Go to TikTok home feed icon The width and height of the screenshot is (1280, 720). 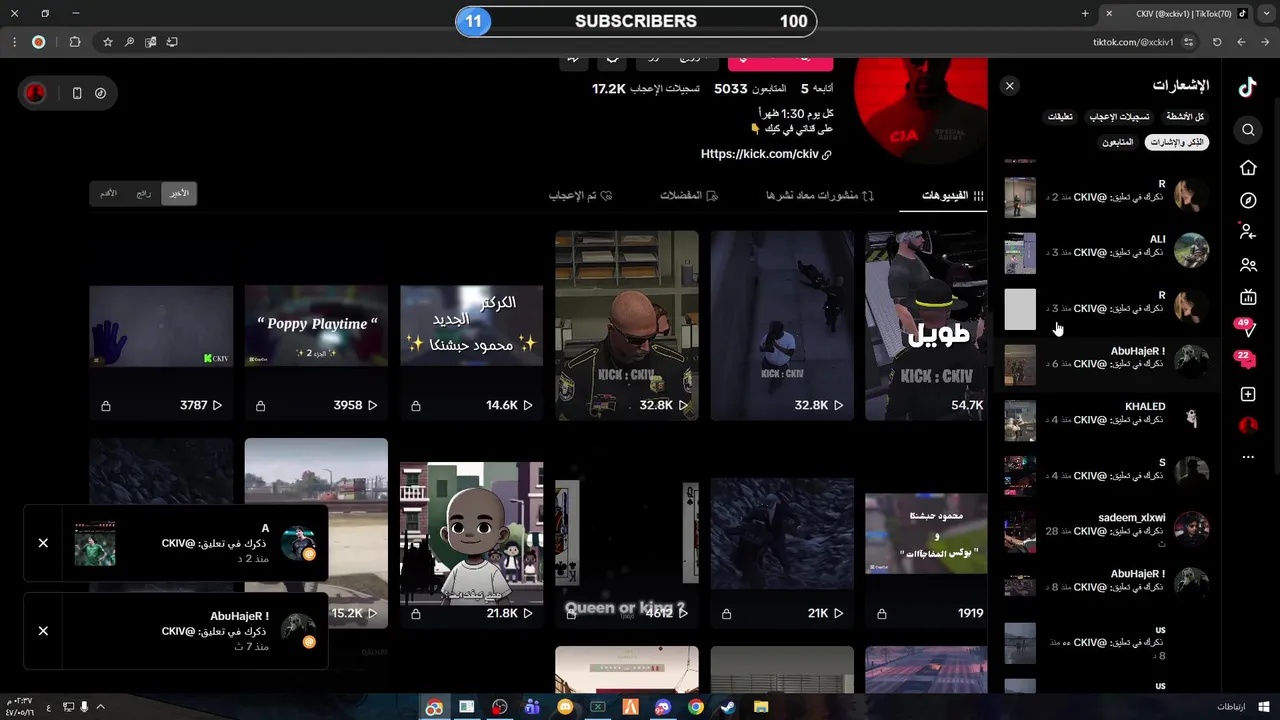tap(1248, 168)
